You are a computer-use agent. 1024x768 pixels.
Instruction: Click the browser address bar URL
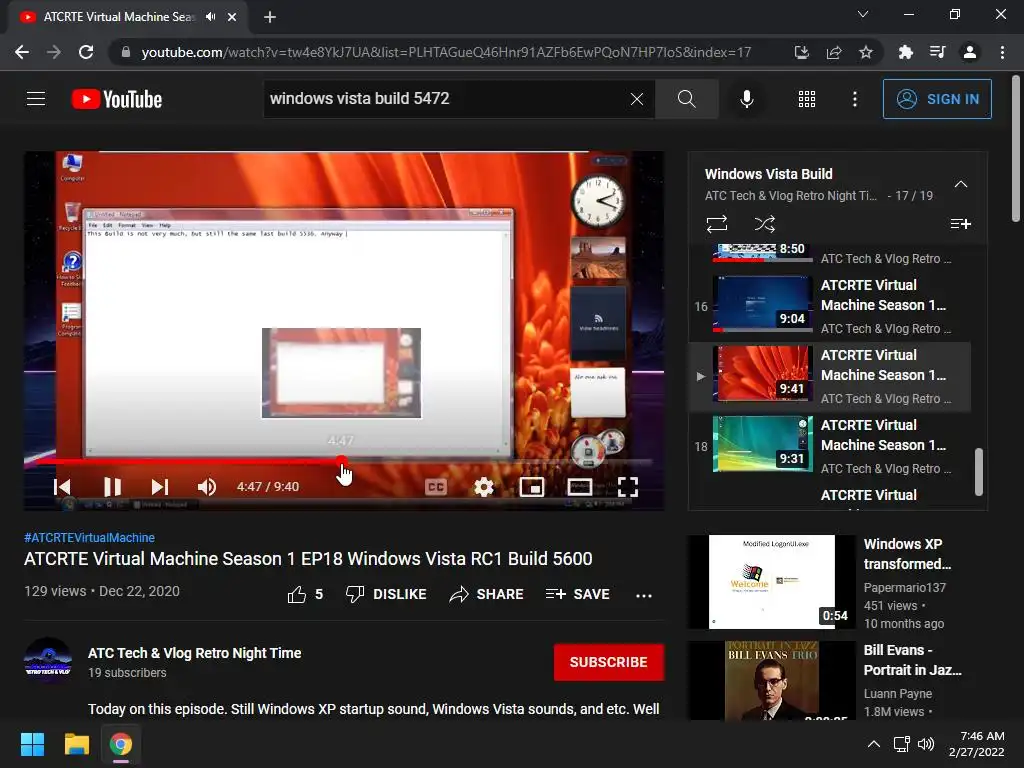point(446,52)
